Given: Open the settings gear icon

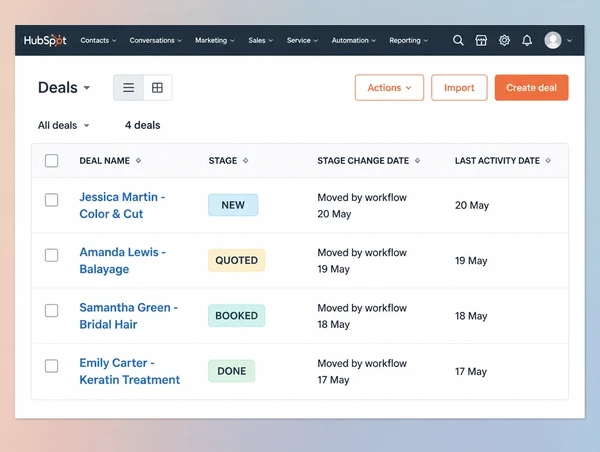Looking at the screenshot, I should [504, 40].
